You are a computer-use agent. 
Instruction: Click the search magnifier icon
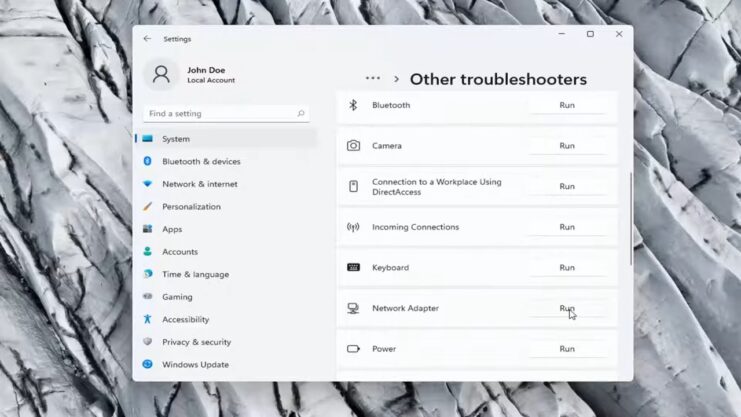coord(301,113)
